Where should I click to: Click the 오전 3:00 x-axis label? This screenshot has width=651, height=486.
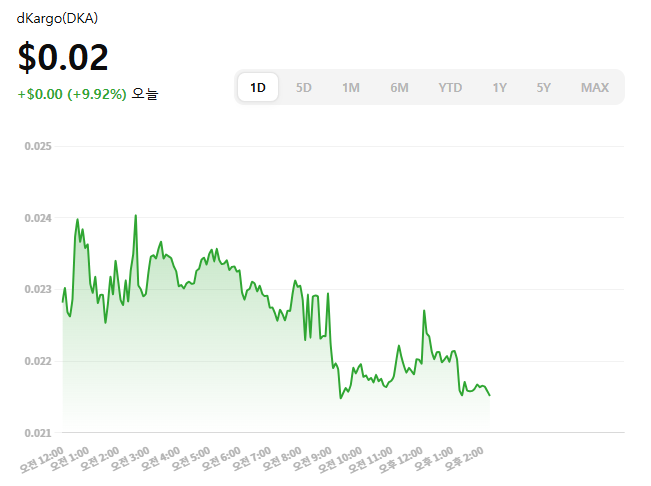click(130, 459)
